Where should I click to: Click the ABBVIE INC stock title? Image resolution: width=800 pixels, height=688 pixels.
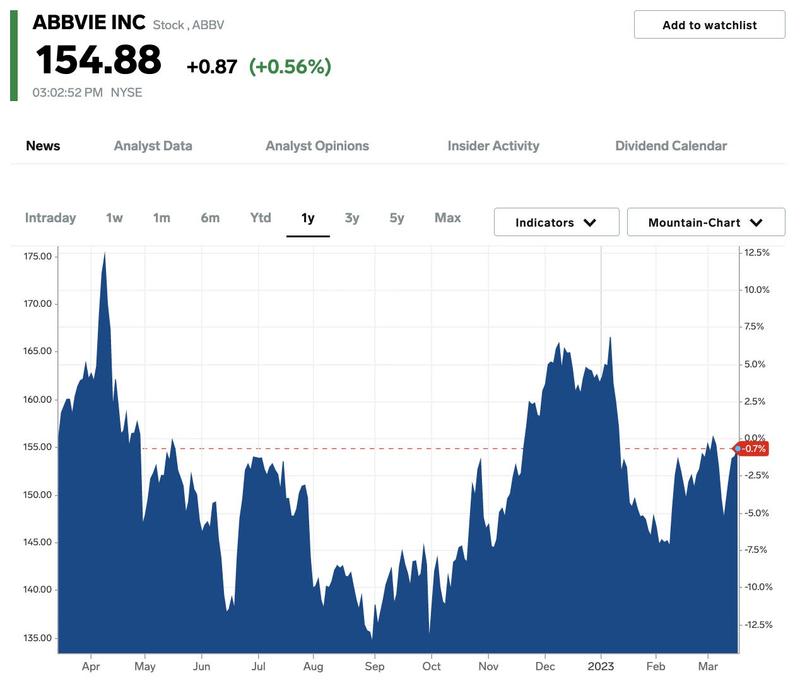[x=89, y=22]
